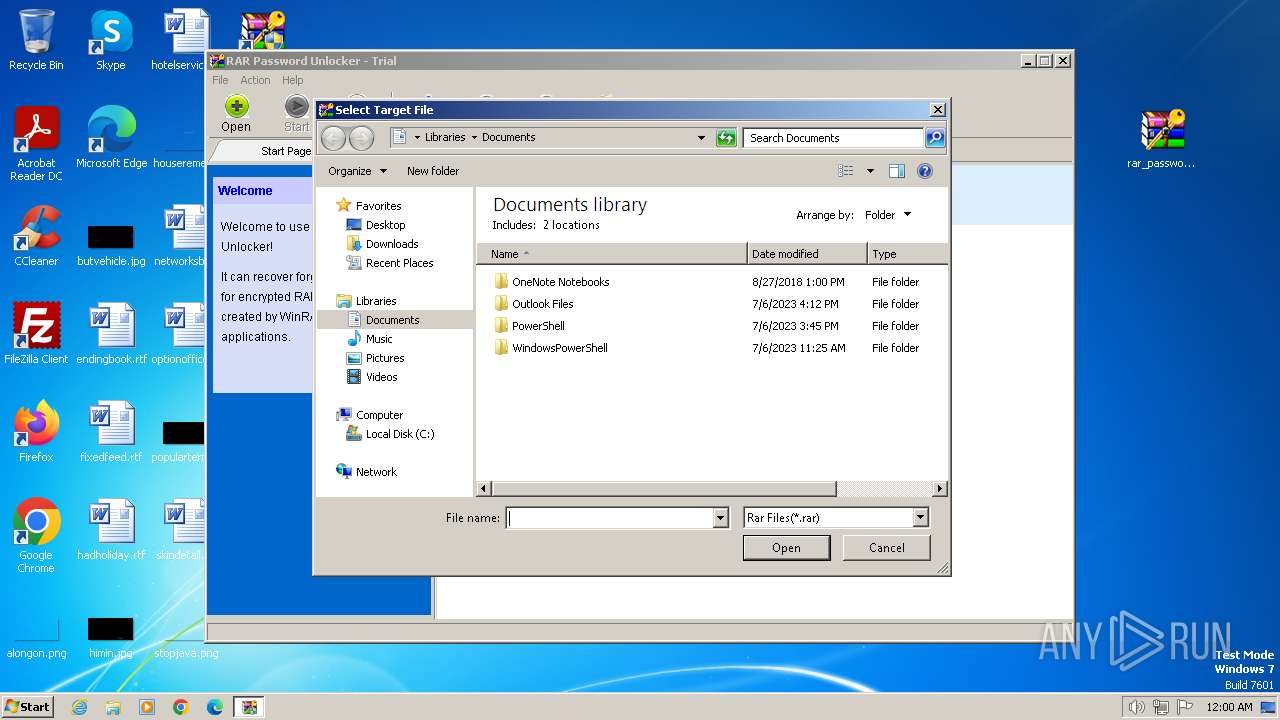Open the fixedfeed.rtf desktop document
The width and height of the screenshot is (1280, 720).
pos(111,432)
